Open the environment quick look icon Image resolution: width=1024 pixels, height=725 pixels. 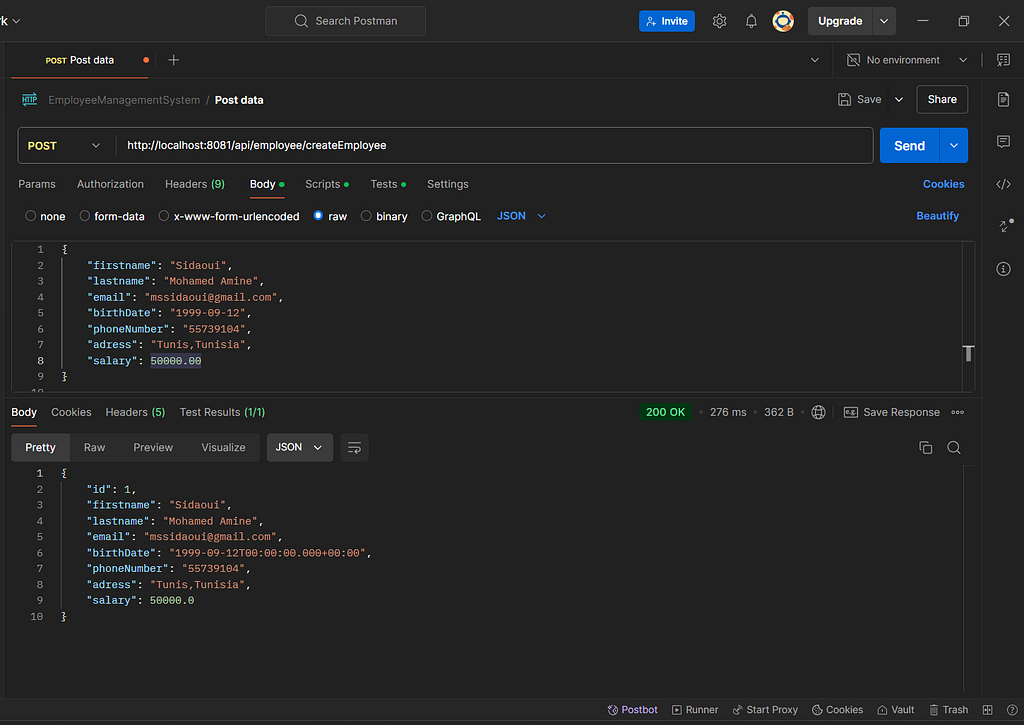coord(1003,60)
